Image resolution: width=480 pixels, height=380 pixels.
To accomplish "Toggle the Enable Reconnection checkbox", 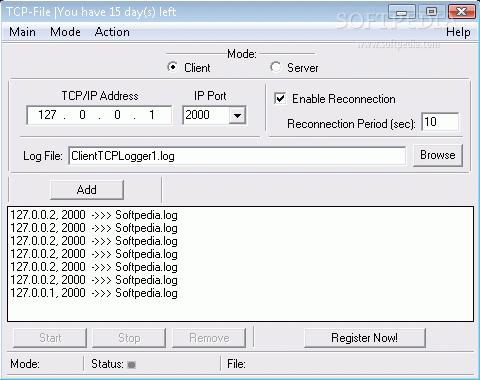I will click(x=280, y=98).
